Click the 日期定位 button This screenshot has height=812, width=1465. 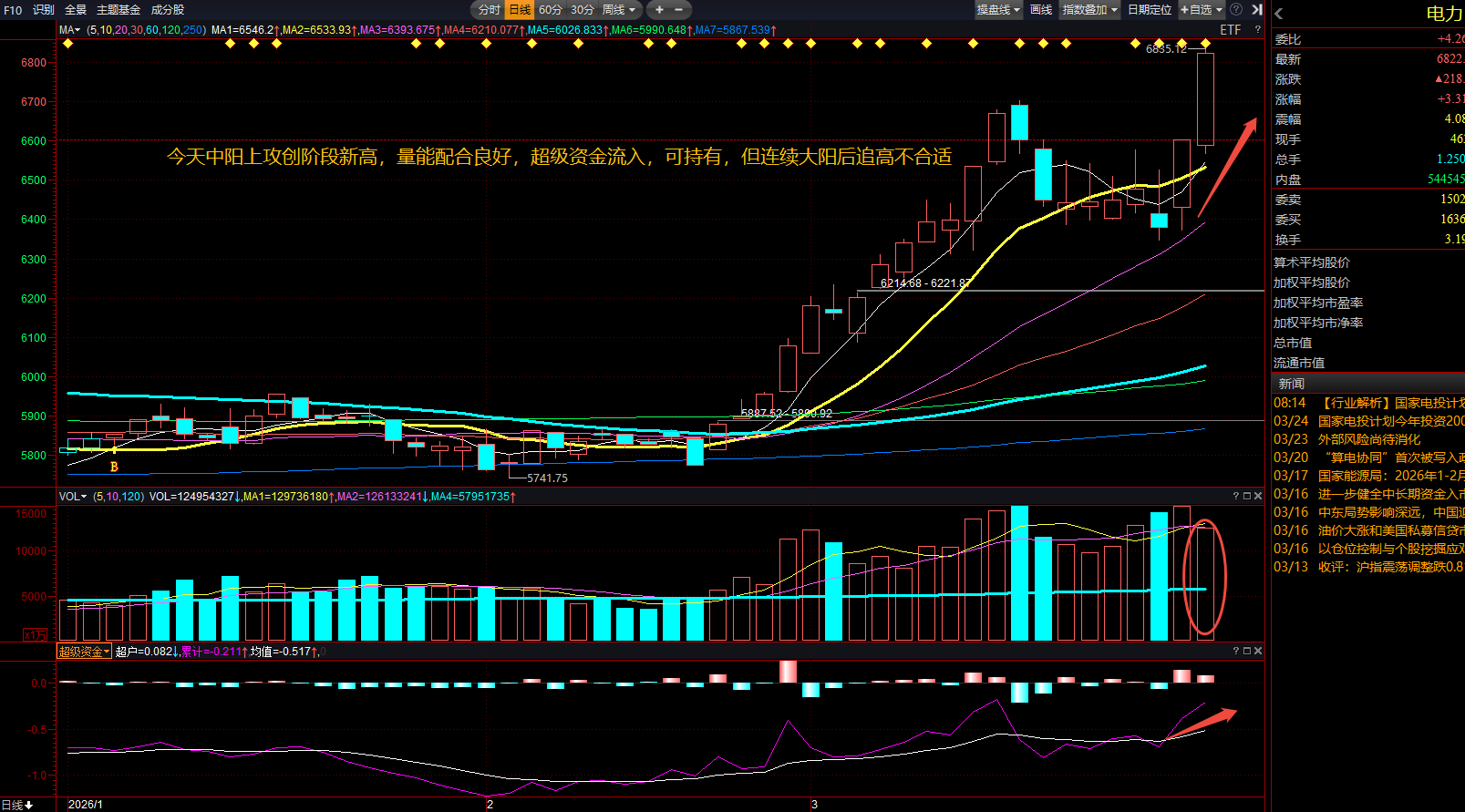(x=1150, y=10)
